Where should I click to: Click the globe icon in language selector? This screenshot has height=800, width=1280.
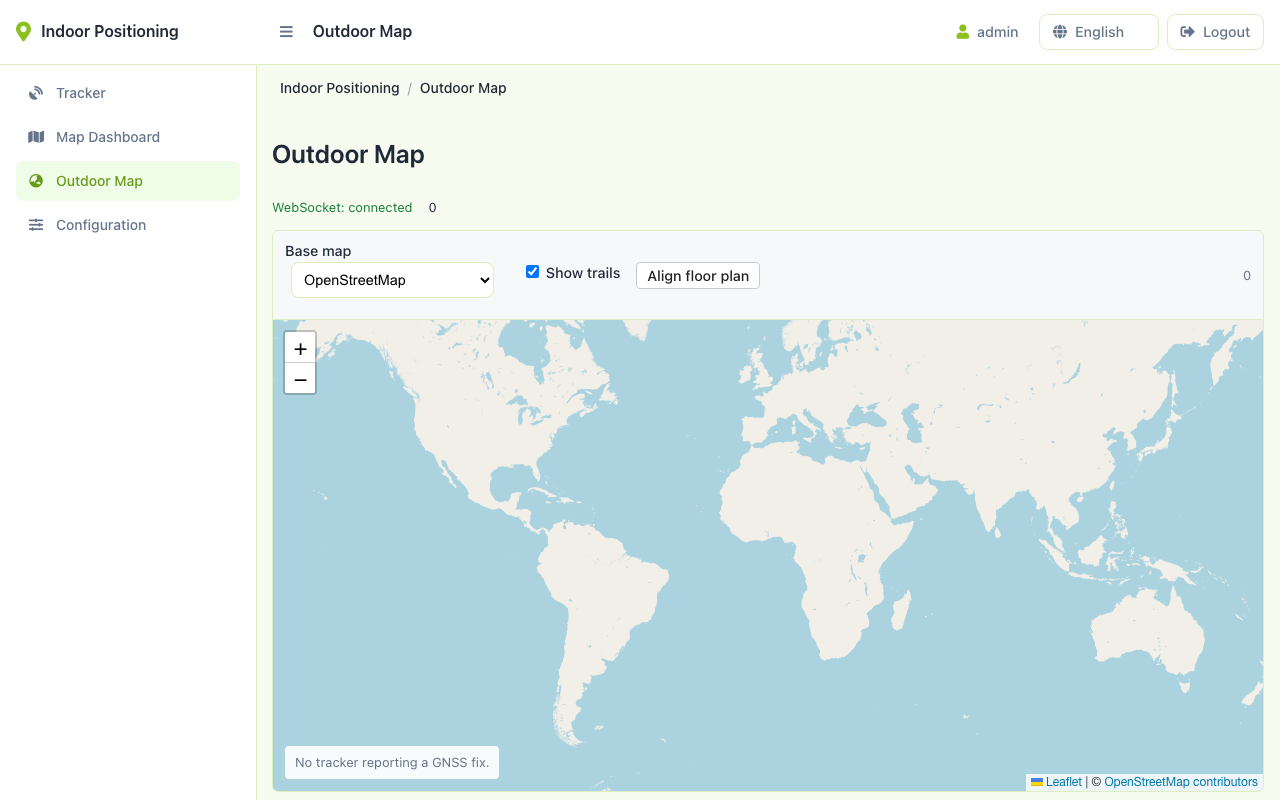pos(1060,32)
